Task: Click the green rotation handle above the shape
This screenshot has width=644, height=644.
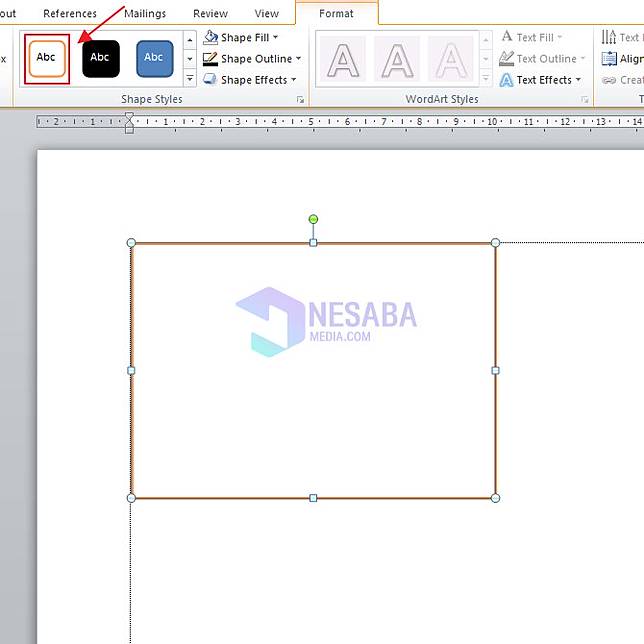Action: (313, 219)
